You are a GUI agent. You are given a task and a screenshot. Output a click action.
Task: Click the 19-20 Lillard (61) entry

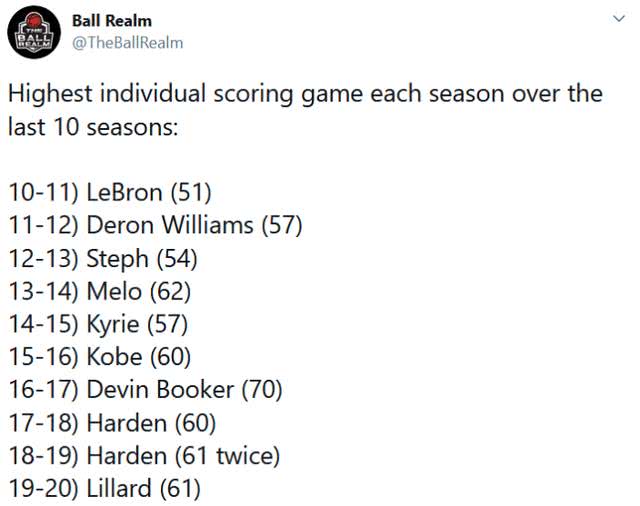pos(104,488)
